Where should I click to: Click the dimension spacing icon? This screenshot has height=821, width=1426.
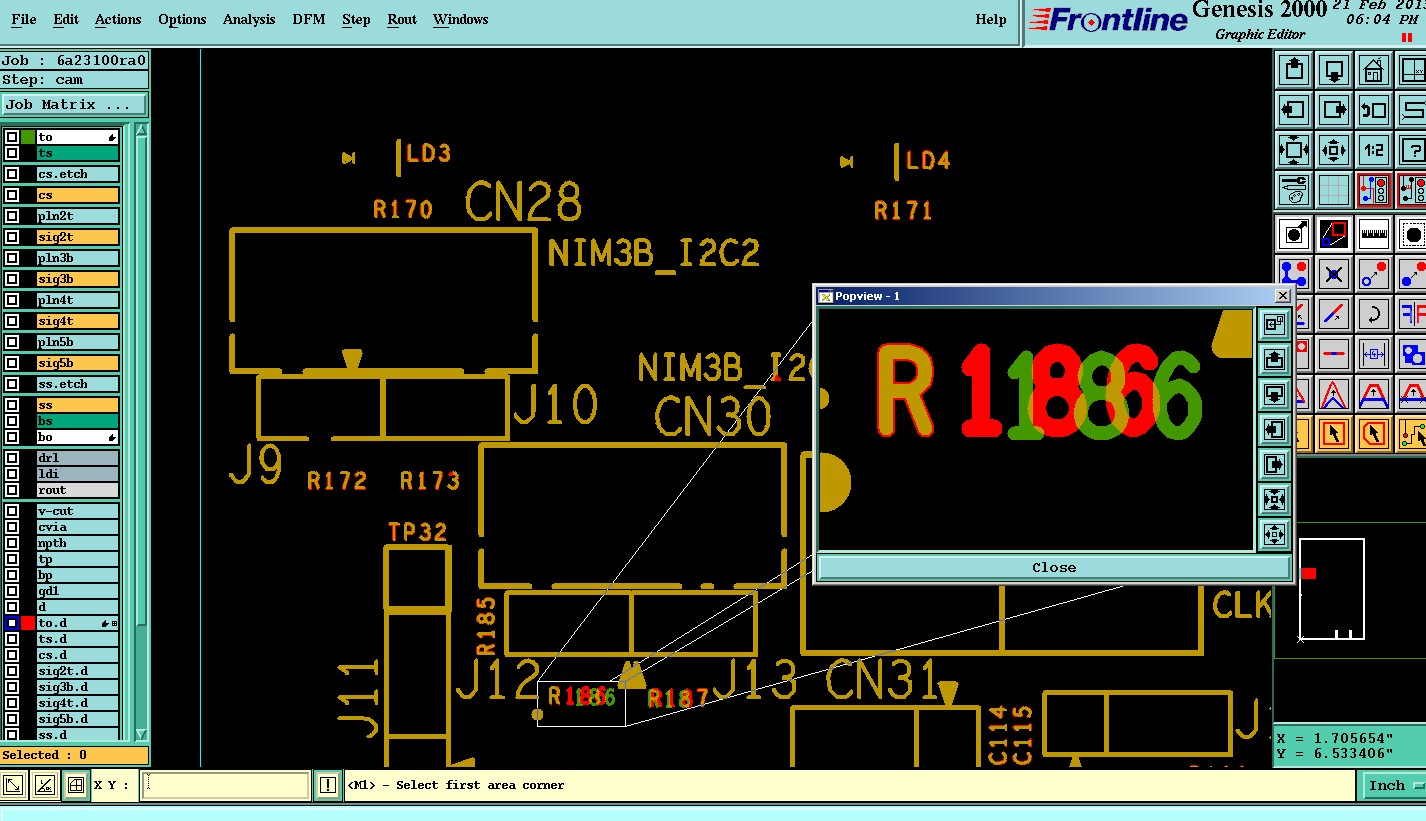[1374, 354]
